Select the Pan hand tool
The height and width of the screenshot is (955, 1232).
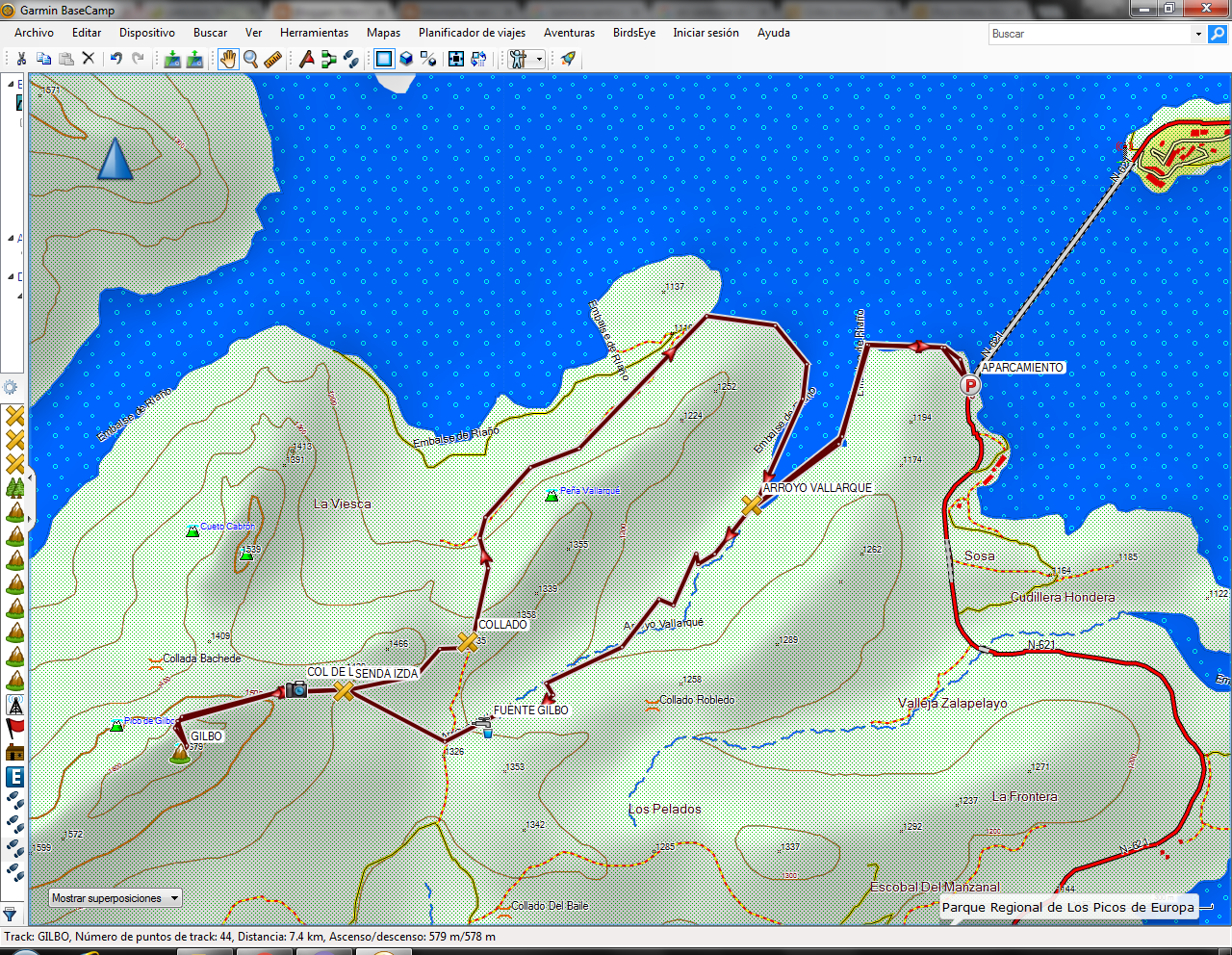[x=227, y=59]
